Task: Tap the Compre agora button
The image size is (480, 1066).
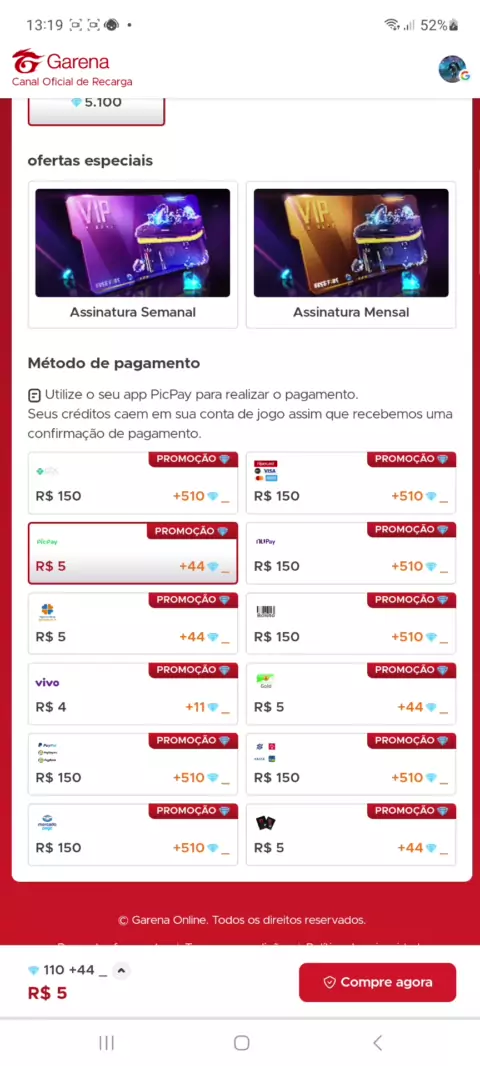Action: click(377, 982)
